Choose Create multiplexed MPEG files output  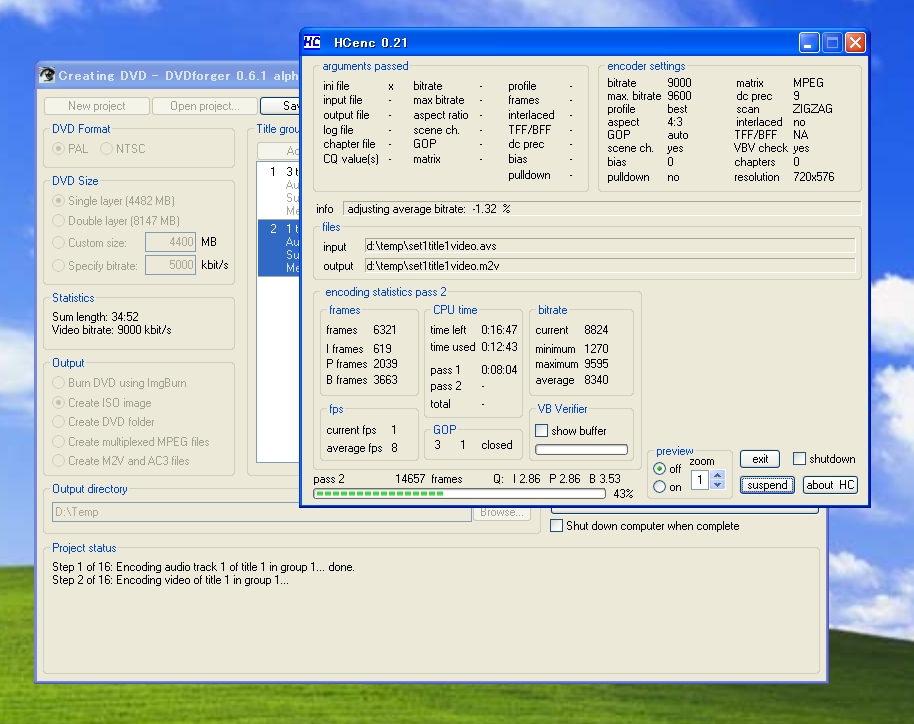(x=58, y=442)
